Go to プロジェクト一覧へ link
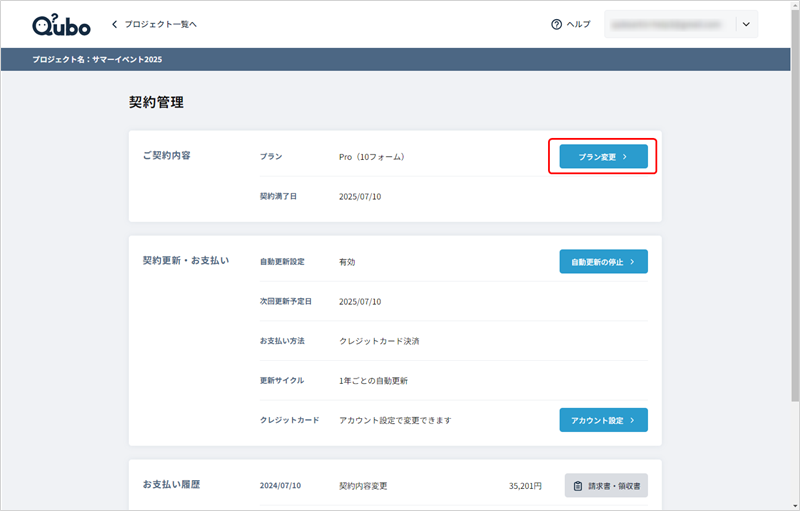 (x=160, y=24)
